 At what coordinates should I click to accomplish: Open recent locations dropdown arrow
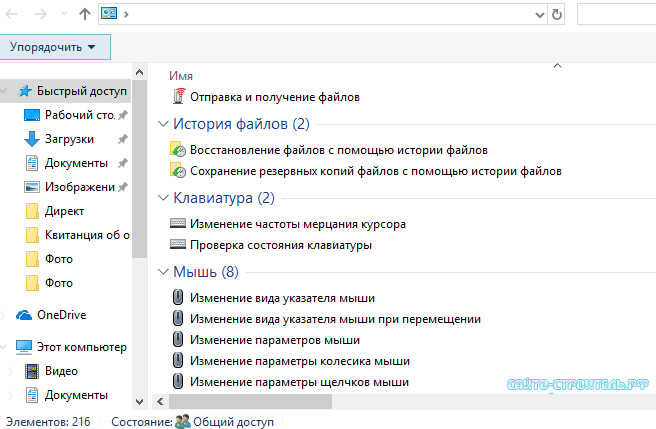[64, 14]
